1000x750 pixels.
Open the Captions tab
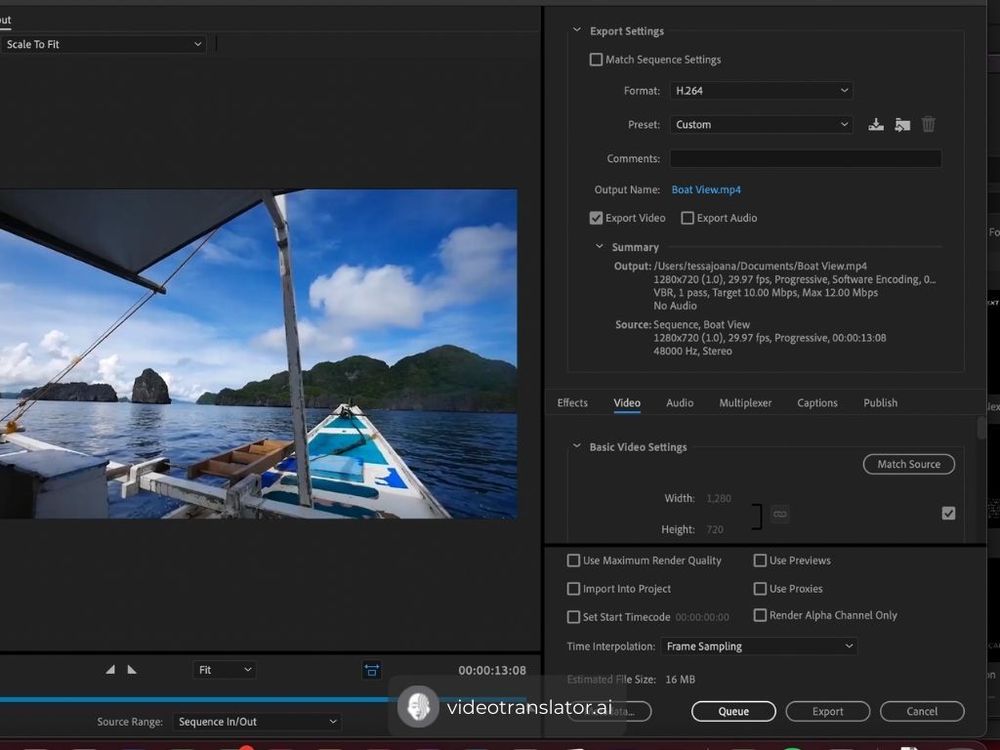pos(817,403)
